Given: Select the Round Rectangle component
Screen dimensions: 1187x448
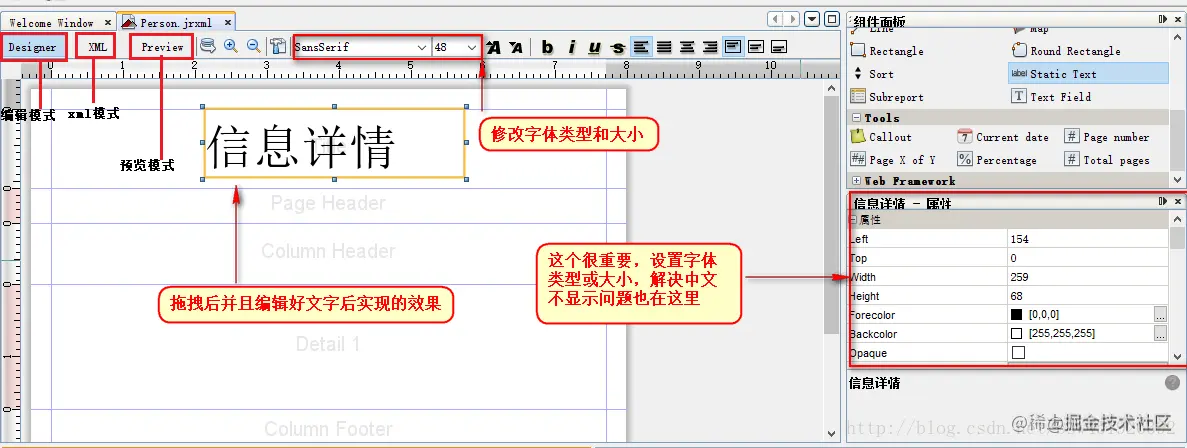Looking at the screenshot, I should click(x=1067, y=51).
